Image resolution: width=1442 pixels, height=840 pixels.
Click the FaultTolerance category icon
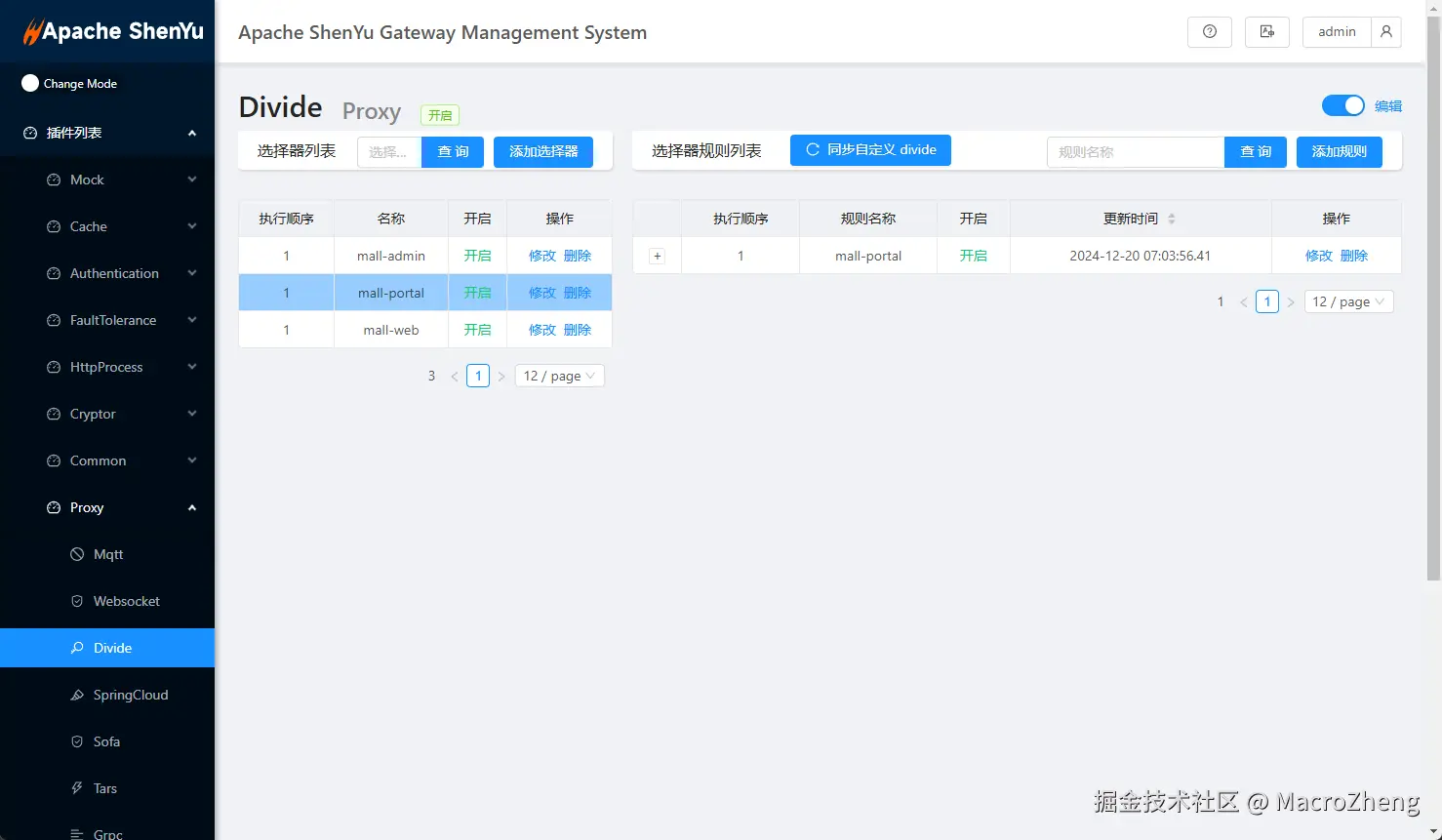tap(54, 320)
